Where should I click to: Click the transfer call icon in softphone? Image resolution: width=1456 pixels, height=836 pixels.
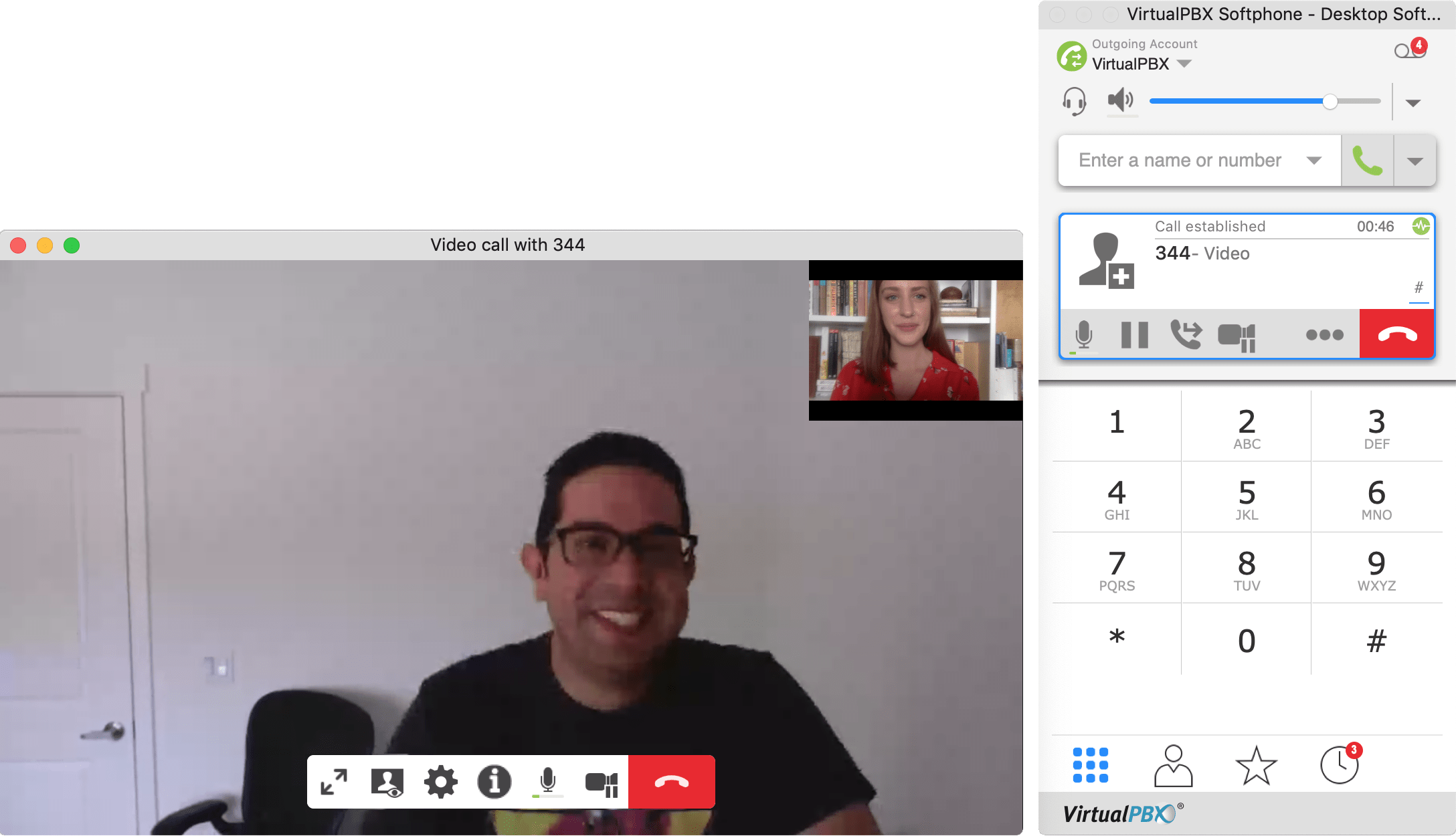click(x=1185, y=335)
